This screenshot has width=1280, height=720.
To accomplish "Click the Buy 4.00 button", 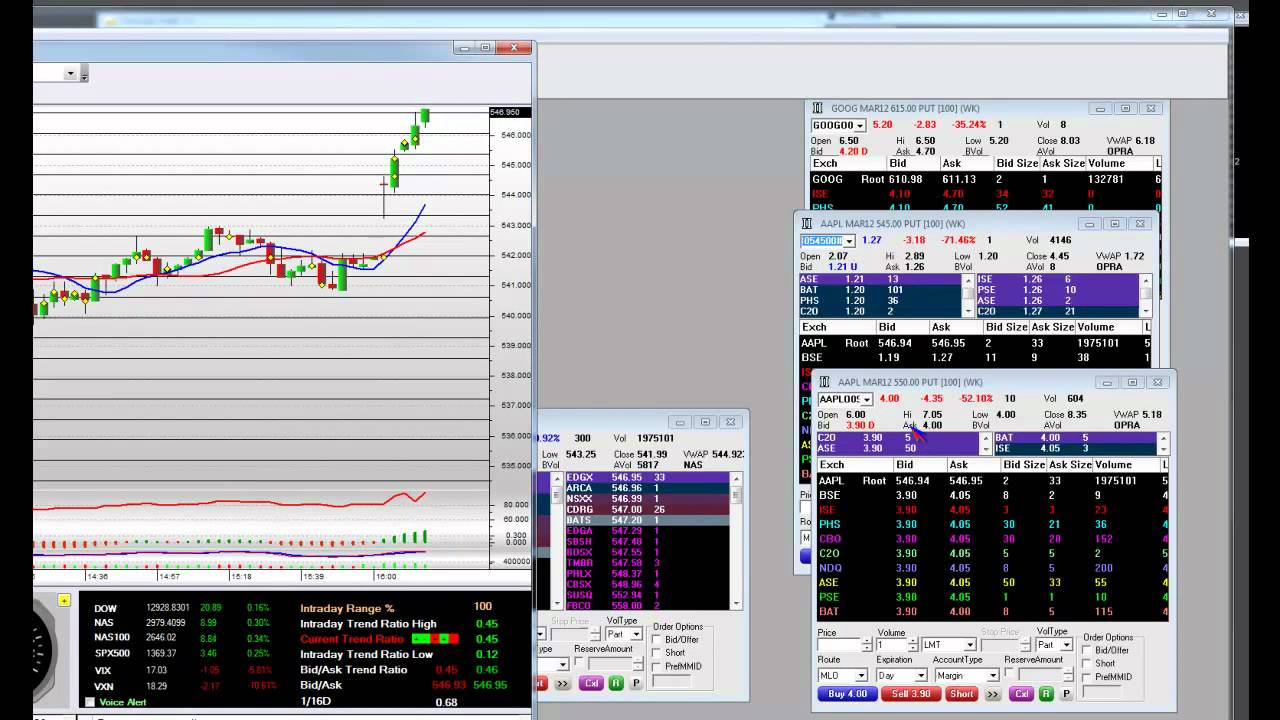I will [848, 694].
